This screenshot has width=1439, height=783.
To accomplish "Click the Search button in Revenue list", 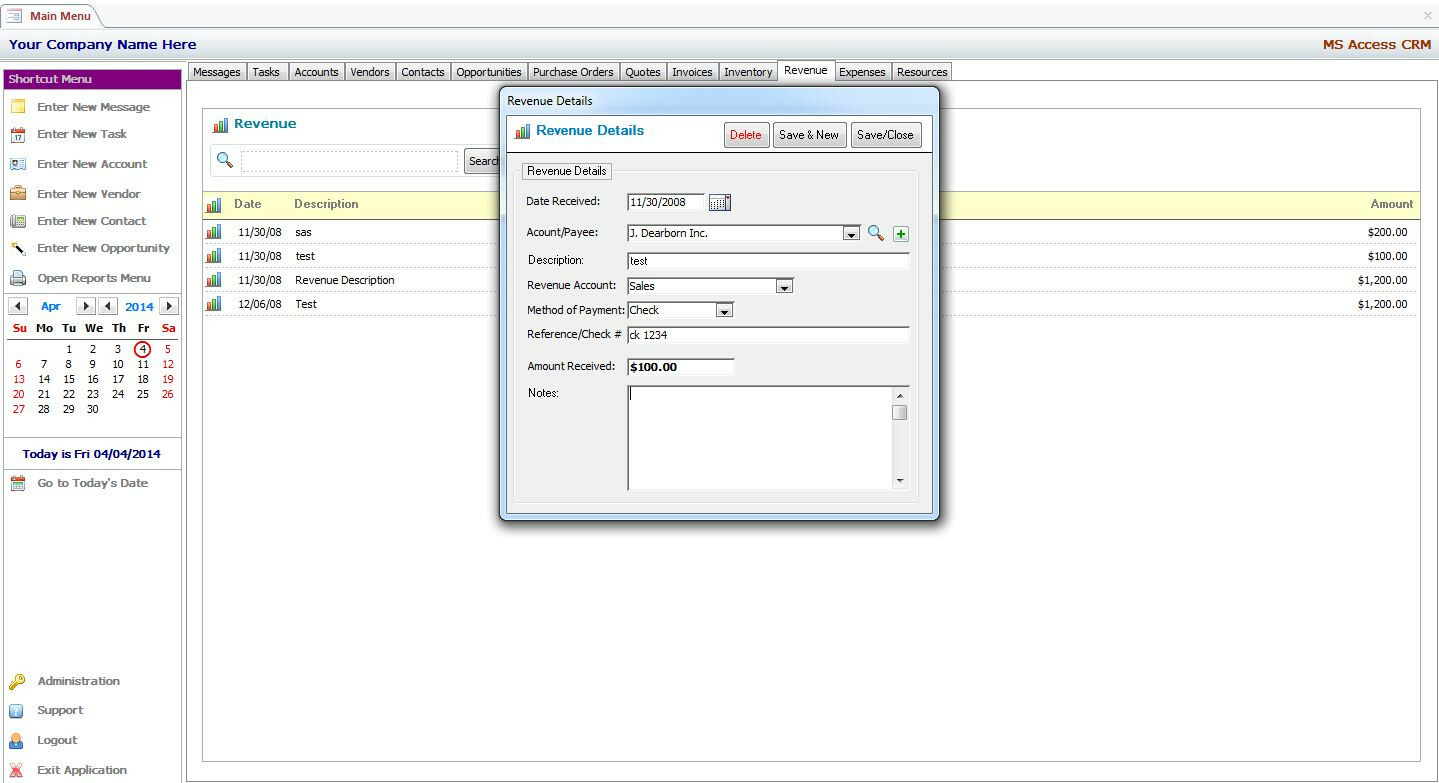I will pos(483,161).
